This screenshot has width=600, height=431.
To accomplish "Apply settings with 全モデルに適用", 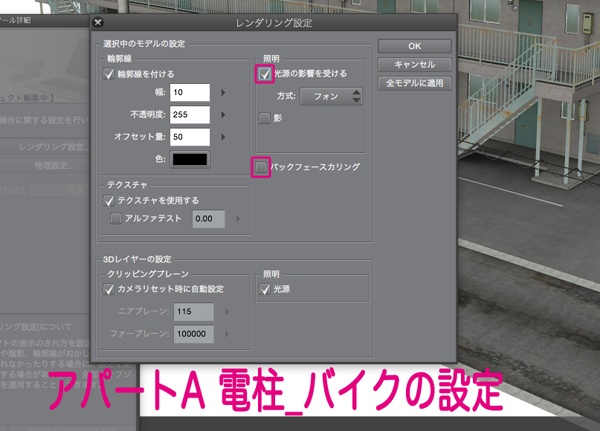I will click(x=414, y=83).
